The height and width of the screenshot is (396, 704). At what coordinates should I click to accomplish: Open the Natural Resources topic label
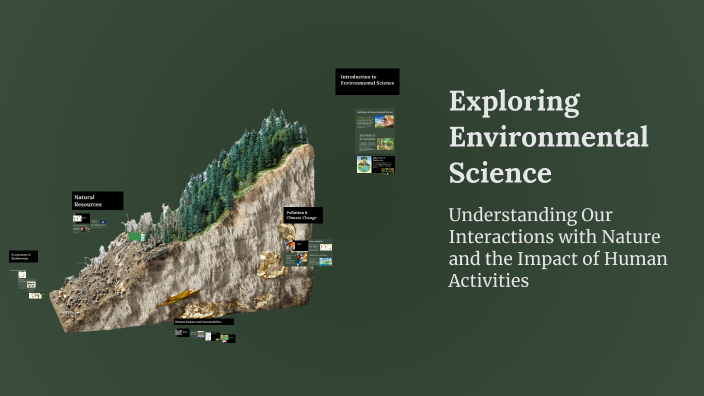tap(97, 201)
